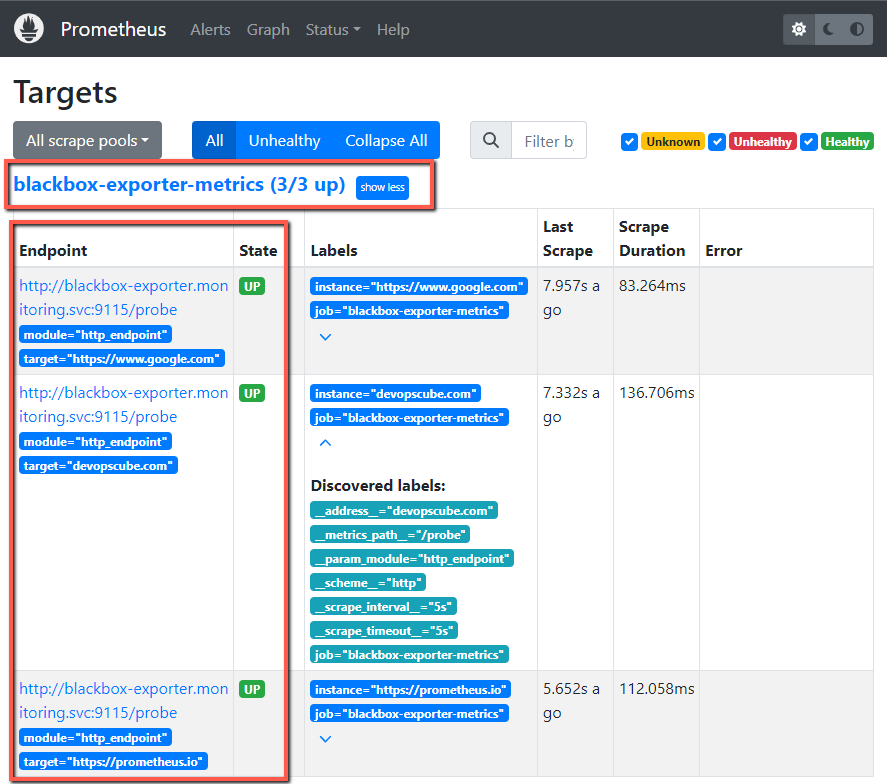The width and height of the screenshot is (887, 784).
Task: Switch to the Unhealthy targets view
Action: coord(283,140)
